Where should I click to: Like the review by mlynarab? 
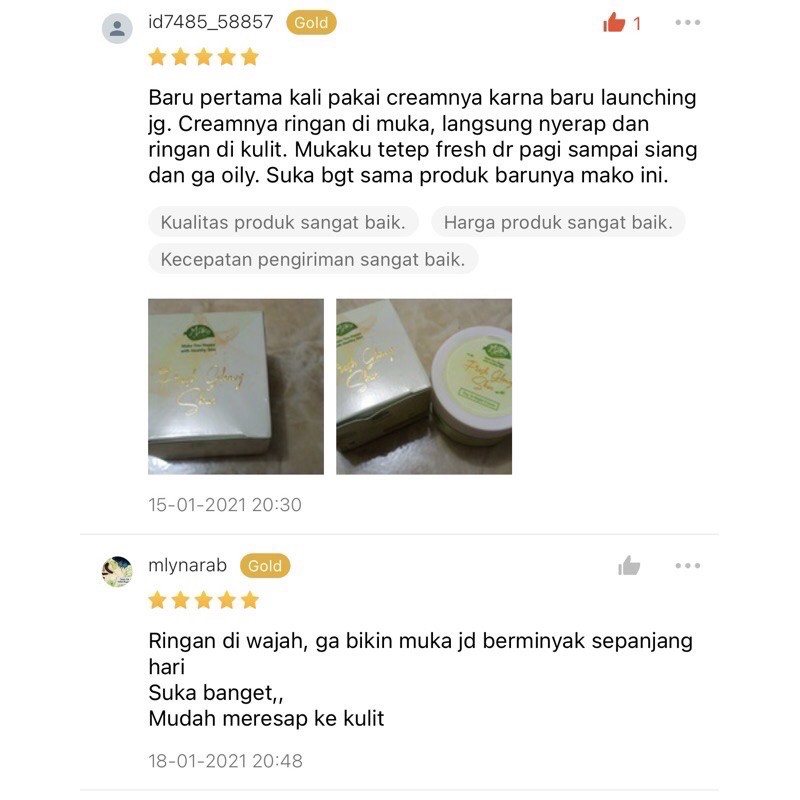click(629, 565)
